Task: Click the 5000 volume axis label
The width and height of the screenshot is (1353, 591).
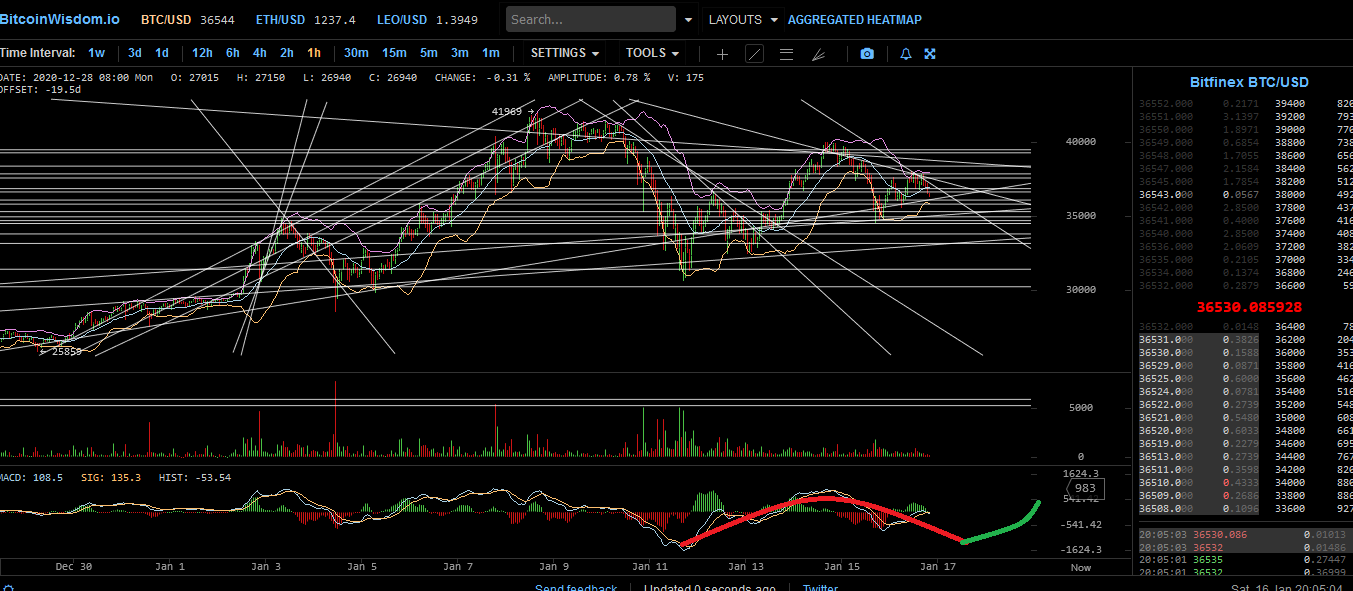Action: [x=1083, y=408]
